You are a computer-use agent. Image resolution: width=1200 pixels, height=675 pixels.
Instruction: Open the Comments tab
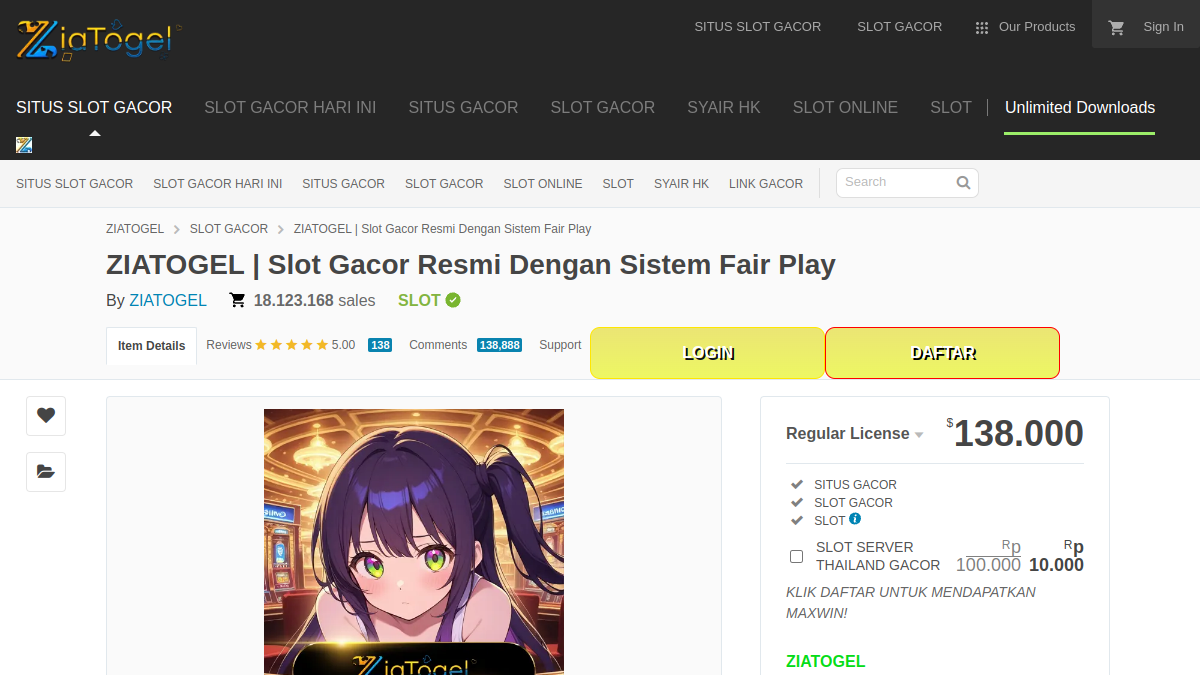tap(465, 345)
